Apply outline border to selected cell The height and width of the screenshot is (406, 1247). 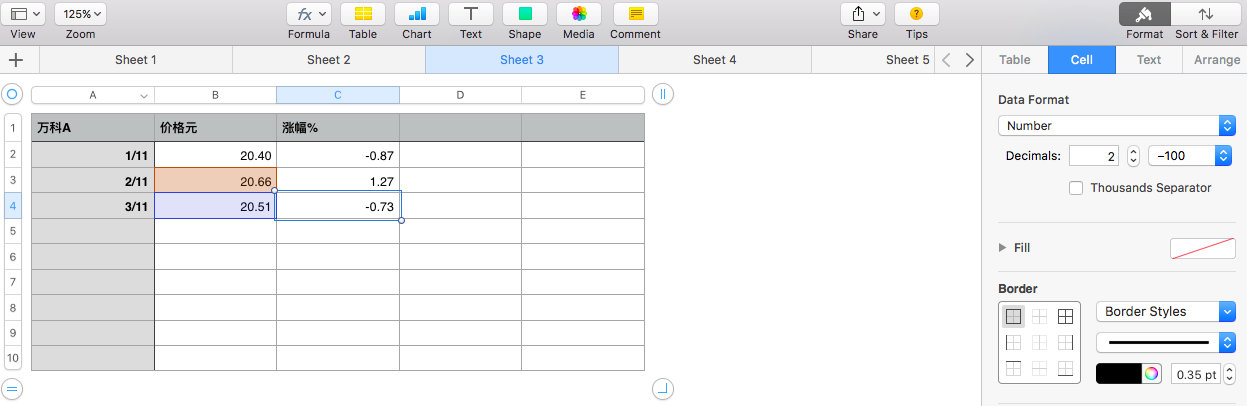point(1014,317)
